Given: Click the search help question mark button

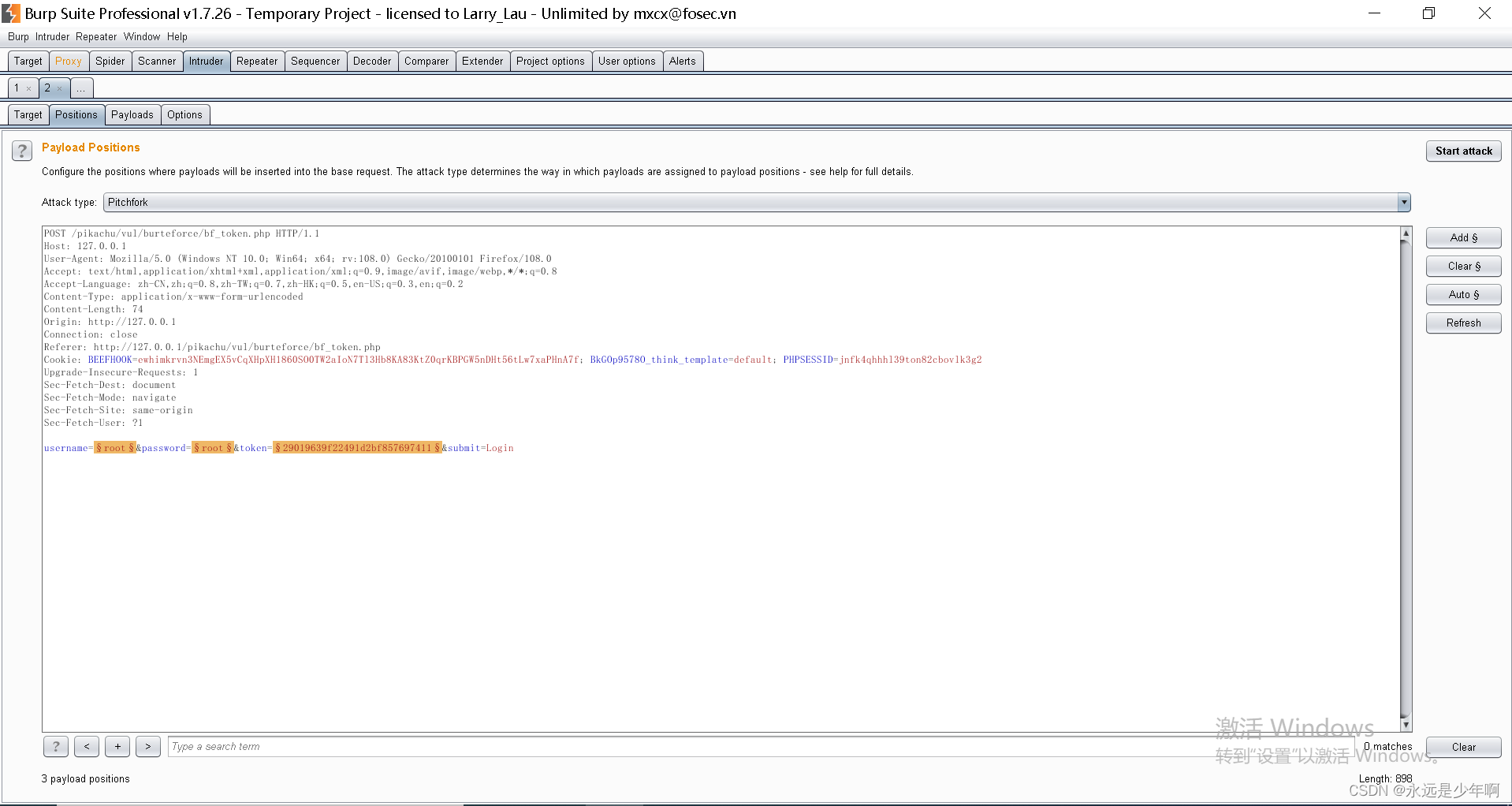Looking at the screenshot, I should point(55,746).
